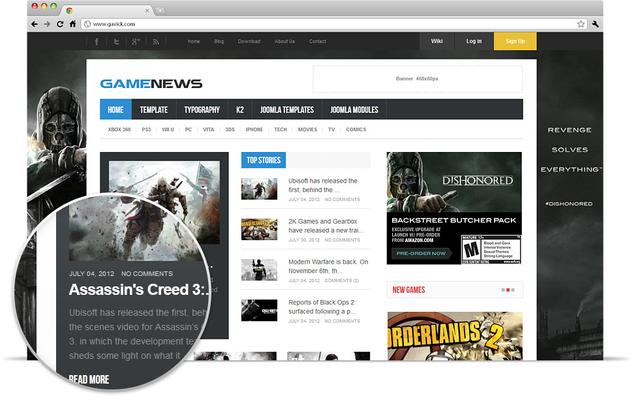Go to browser home icon
The height and width of the screenshot is (411, 640).
[x=73, y=24]
